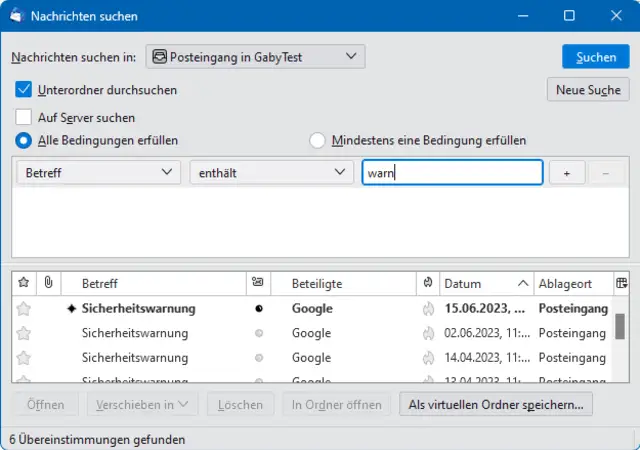Click Als virtuellen Ordner speichern button
The height and width of the screenshot is (450, 640).
point(496,405)
